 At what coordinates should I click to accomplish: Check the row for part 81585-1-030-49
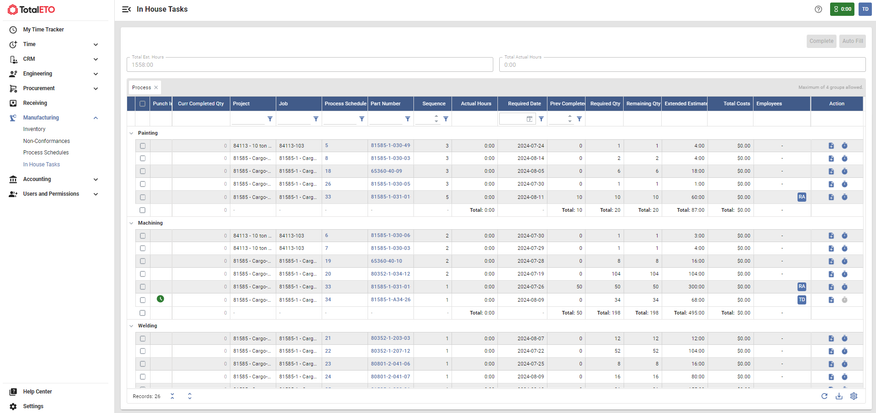143,146
